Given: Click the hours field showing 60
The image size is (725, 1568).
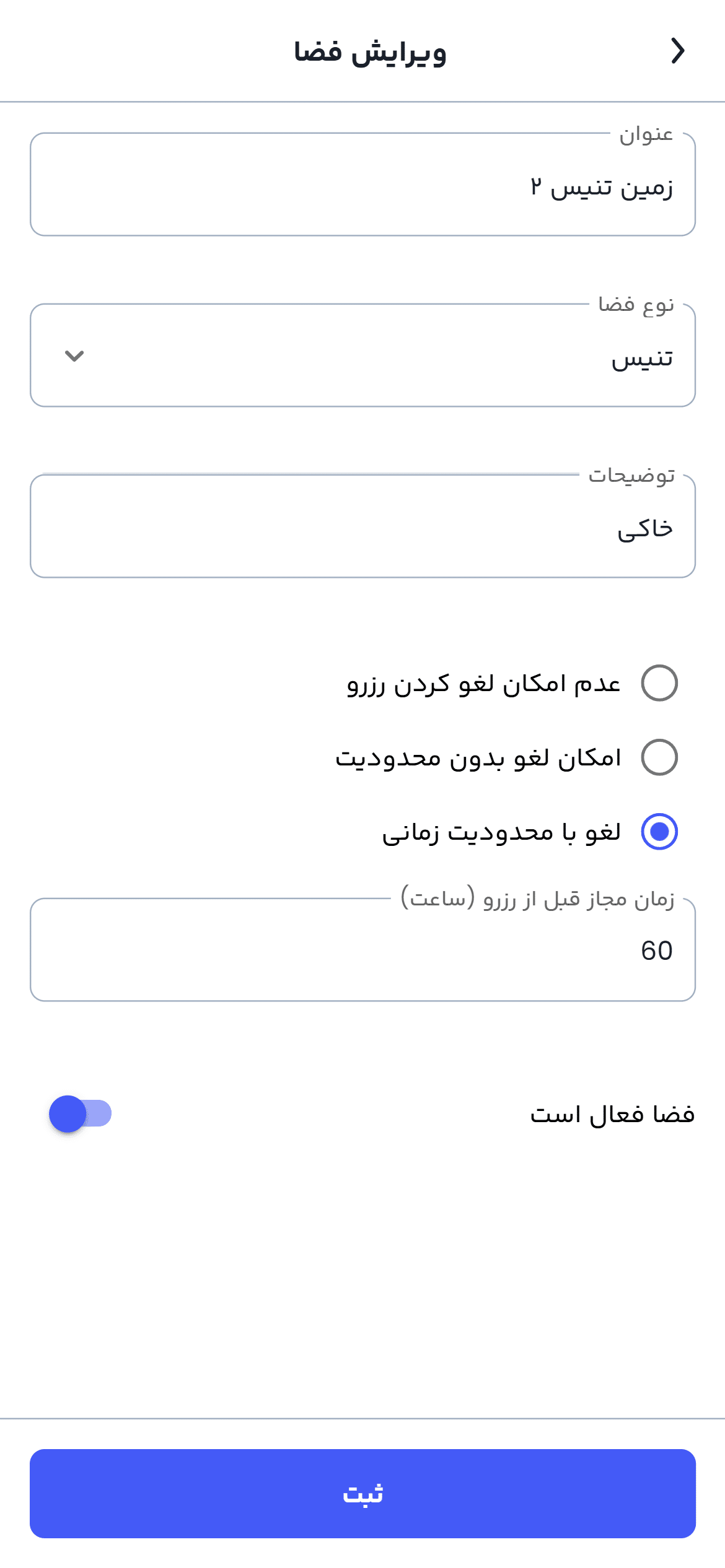Looking at the screenshot, I should tap(362, 951).
